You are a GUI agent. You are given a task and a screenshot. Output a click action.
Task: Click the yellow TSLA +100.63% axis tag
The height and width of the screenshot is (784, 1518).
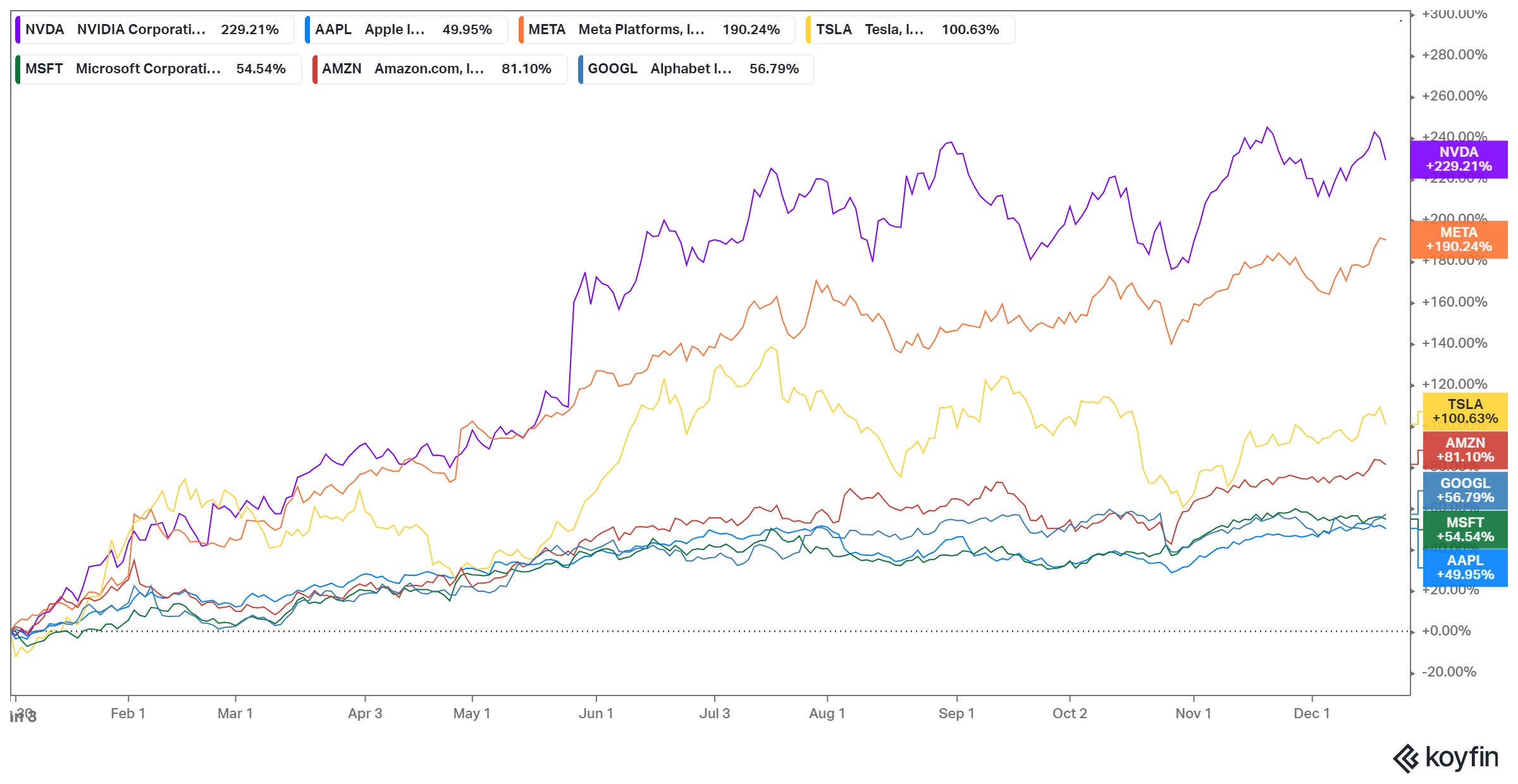tap(1465, 412)
